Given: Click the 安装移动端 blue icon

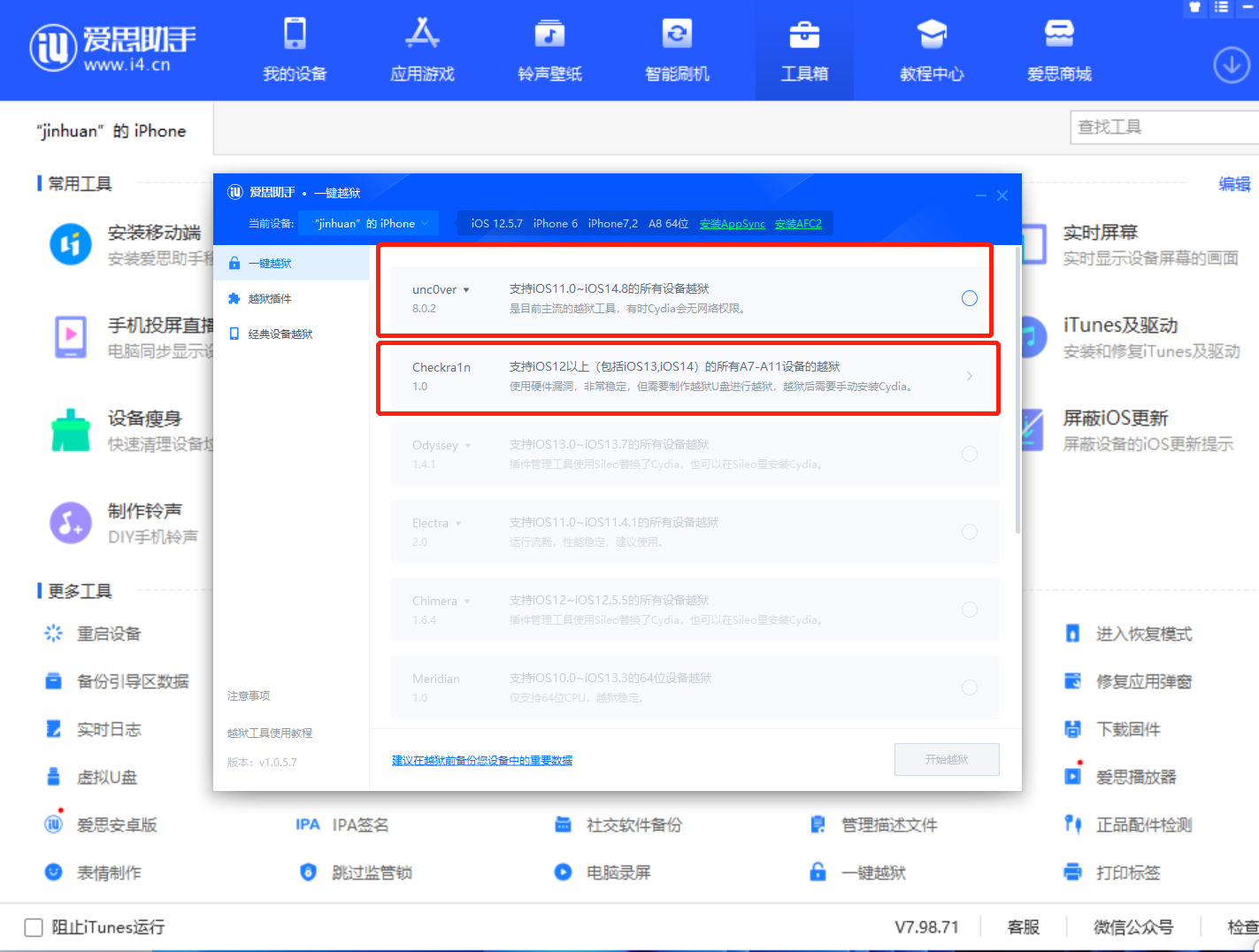Looking at the screenshot, I should (x=71, y=244).
